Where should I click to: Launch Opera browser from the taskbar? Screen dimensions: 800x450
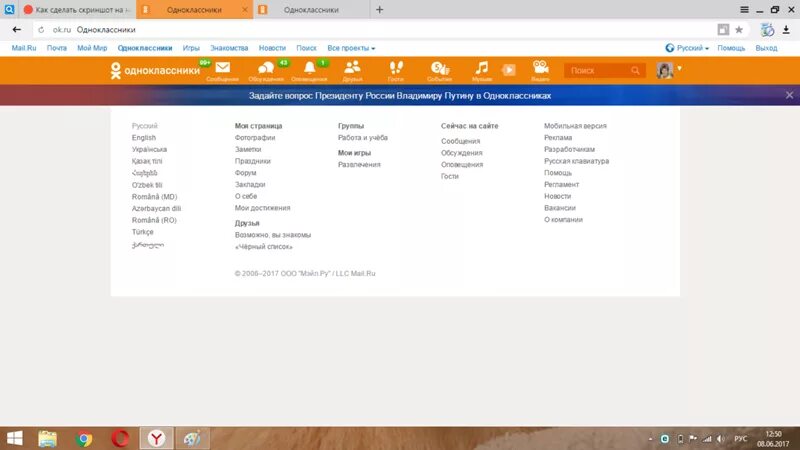[x=120, y=438]
